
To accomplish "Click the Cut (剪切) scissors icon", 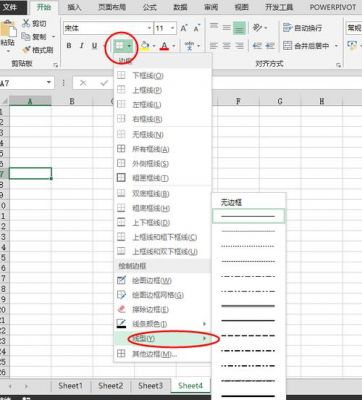I will tap(26, 23).
